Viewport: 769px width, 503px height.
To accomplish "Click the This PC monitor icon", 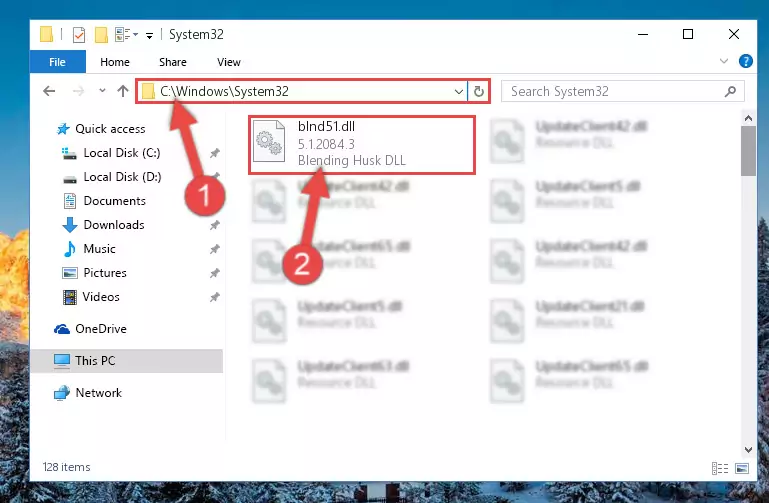I will (x=62, y=361).
